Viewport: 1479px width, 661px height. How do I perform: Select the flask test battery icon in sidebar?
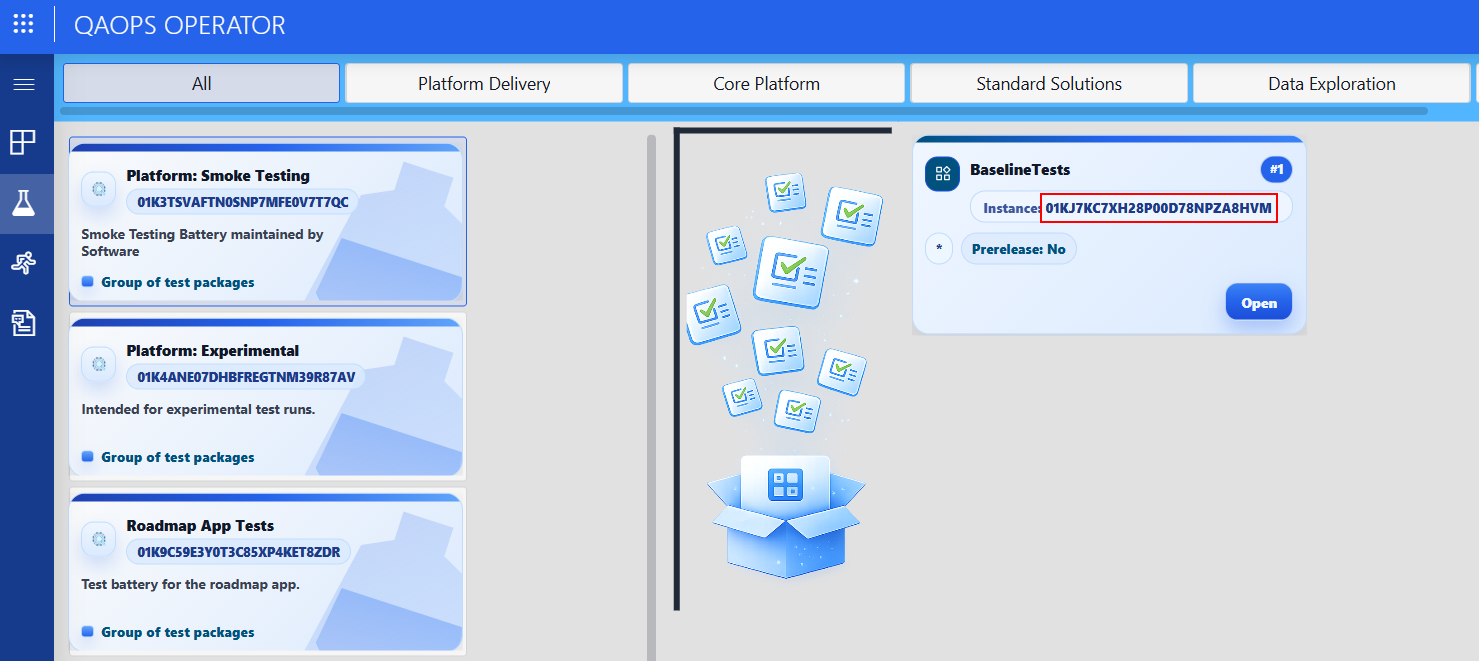tap(25, 203)
